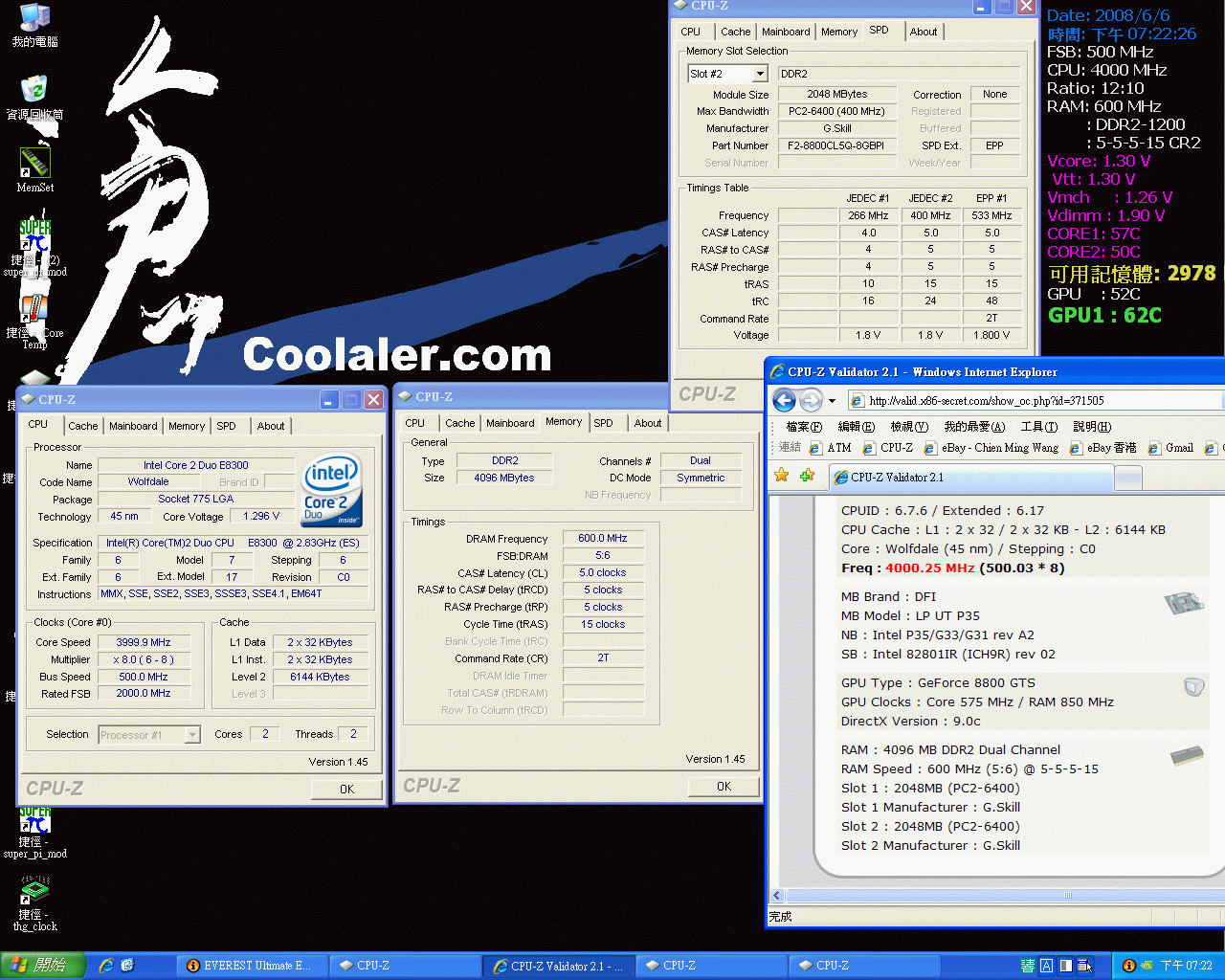The height and width of the screenshot is (980, 1225).
Task: Expand the Processor #1 selection dropdown
Action: point(192,735)
